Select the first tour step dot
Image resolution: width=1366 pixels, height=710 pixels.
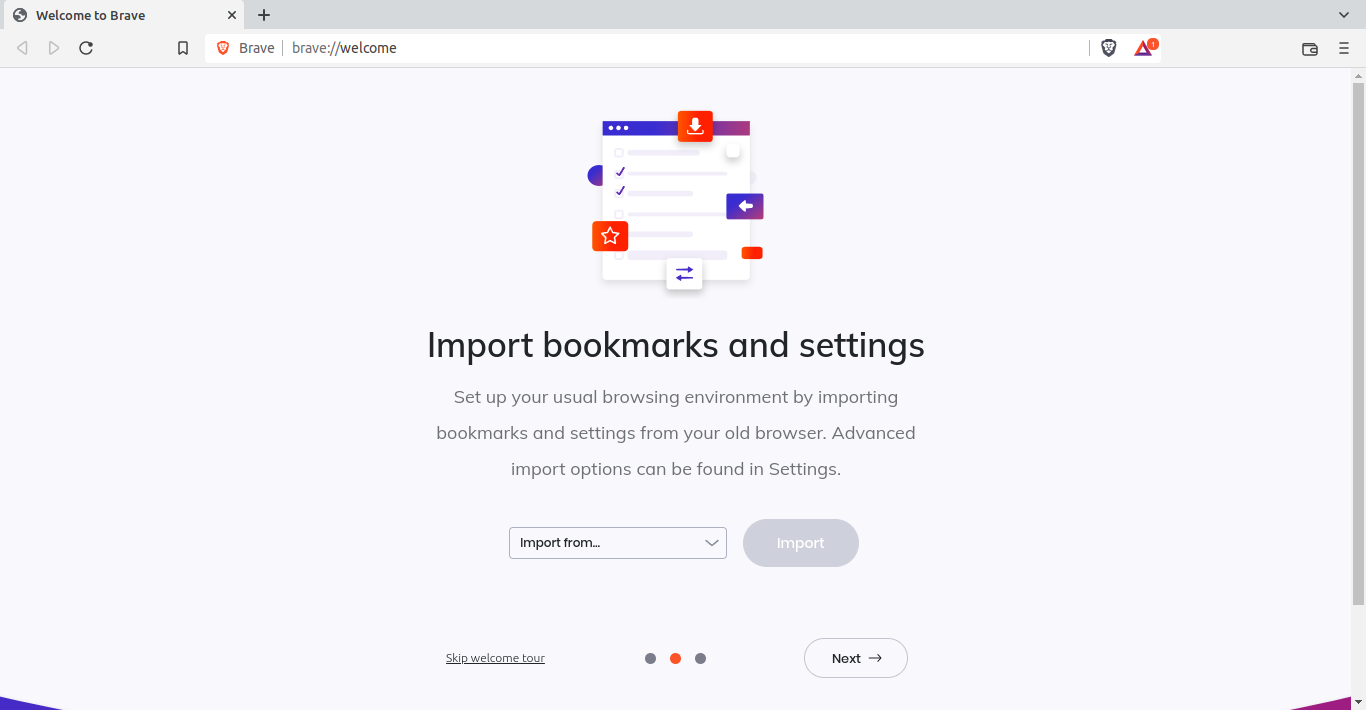650,658
